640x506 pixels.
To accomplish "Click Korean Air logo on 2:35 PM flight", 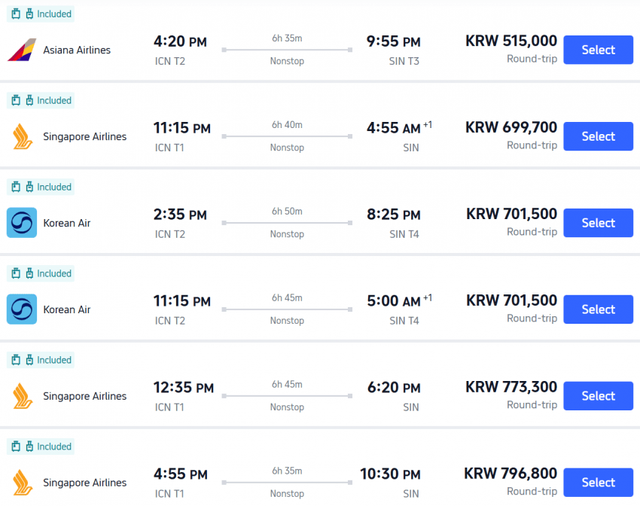I will point(22,223).
